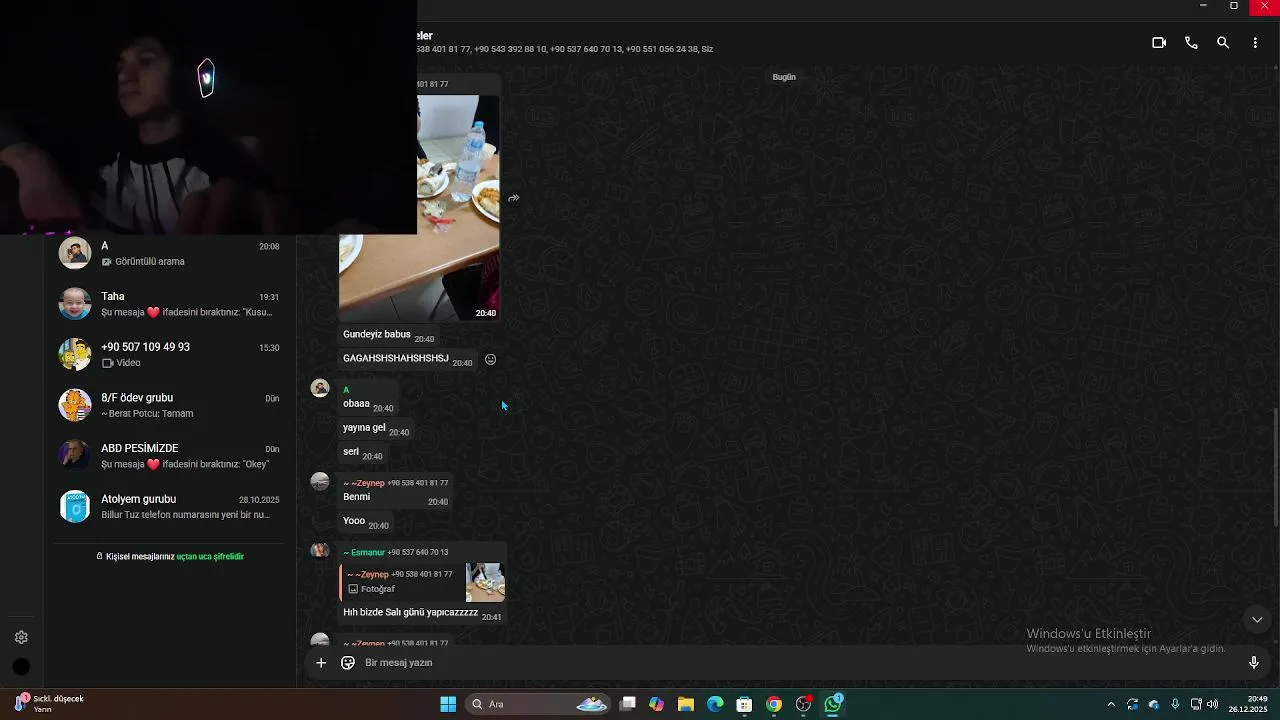
Task: Open the quoted photo thumbnail in Esmanur's message
Action: (485, 582)
